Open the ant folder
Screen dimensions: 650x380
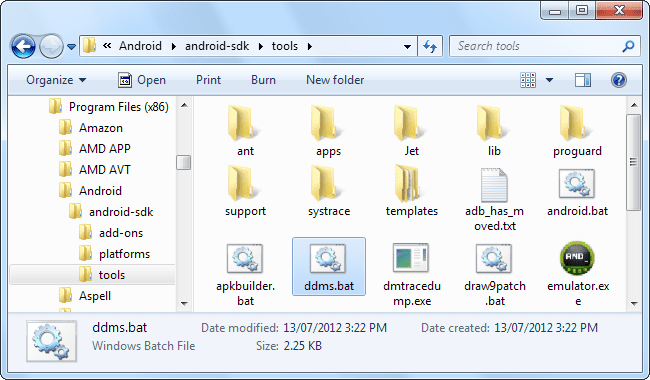point(245,131)
